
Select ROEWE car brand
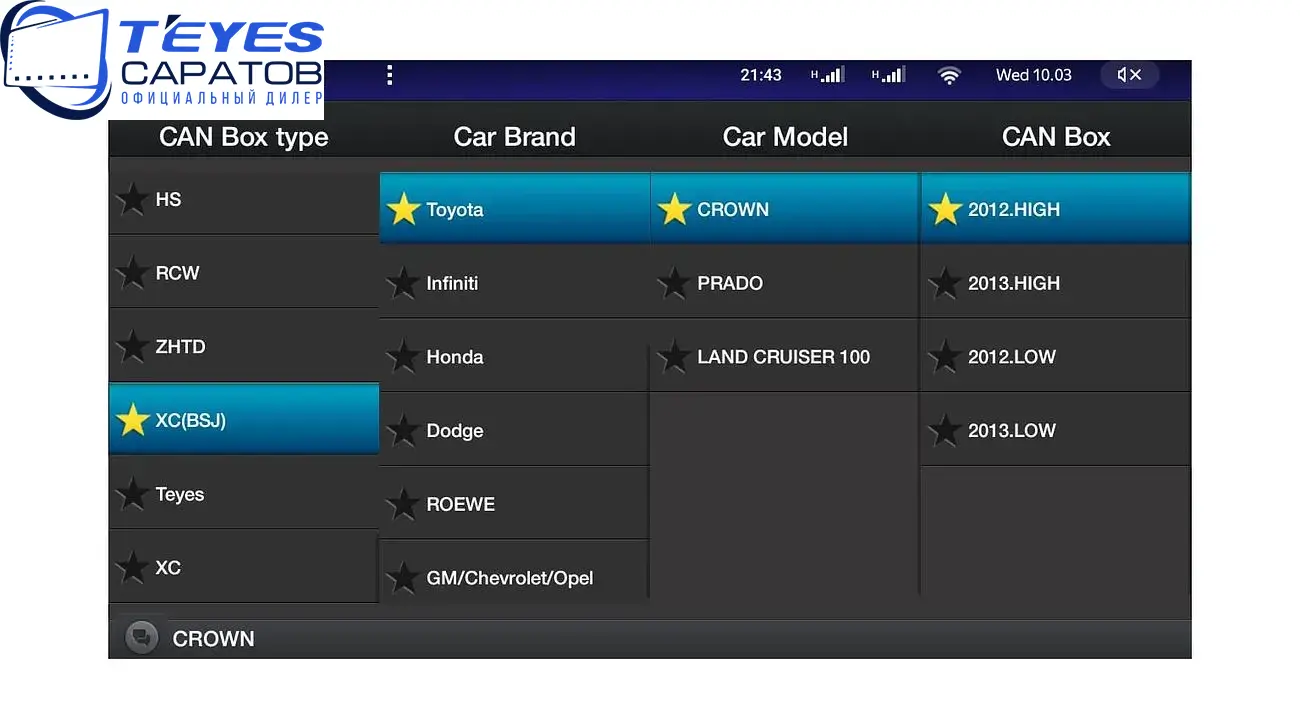coord(515,504)
